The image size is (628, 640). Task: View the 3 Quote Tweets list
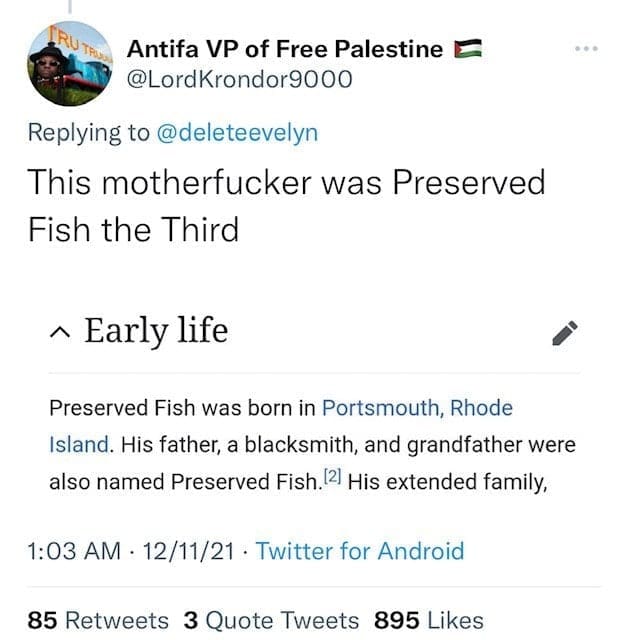pos(270,620)
